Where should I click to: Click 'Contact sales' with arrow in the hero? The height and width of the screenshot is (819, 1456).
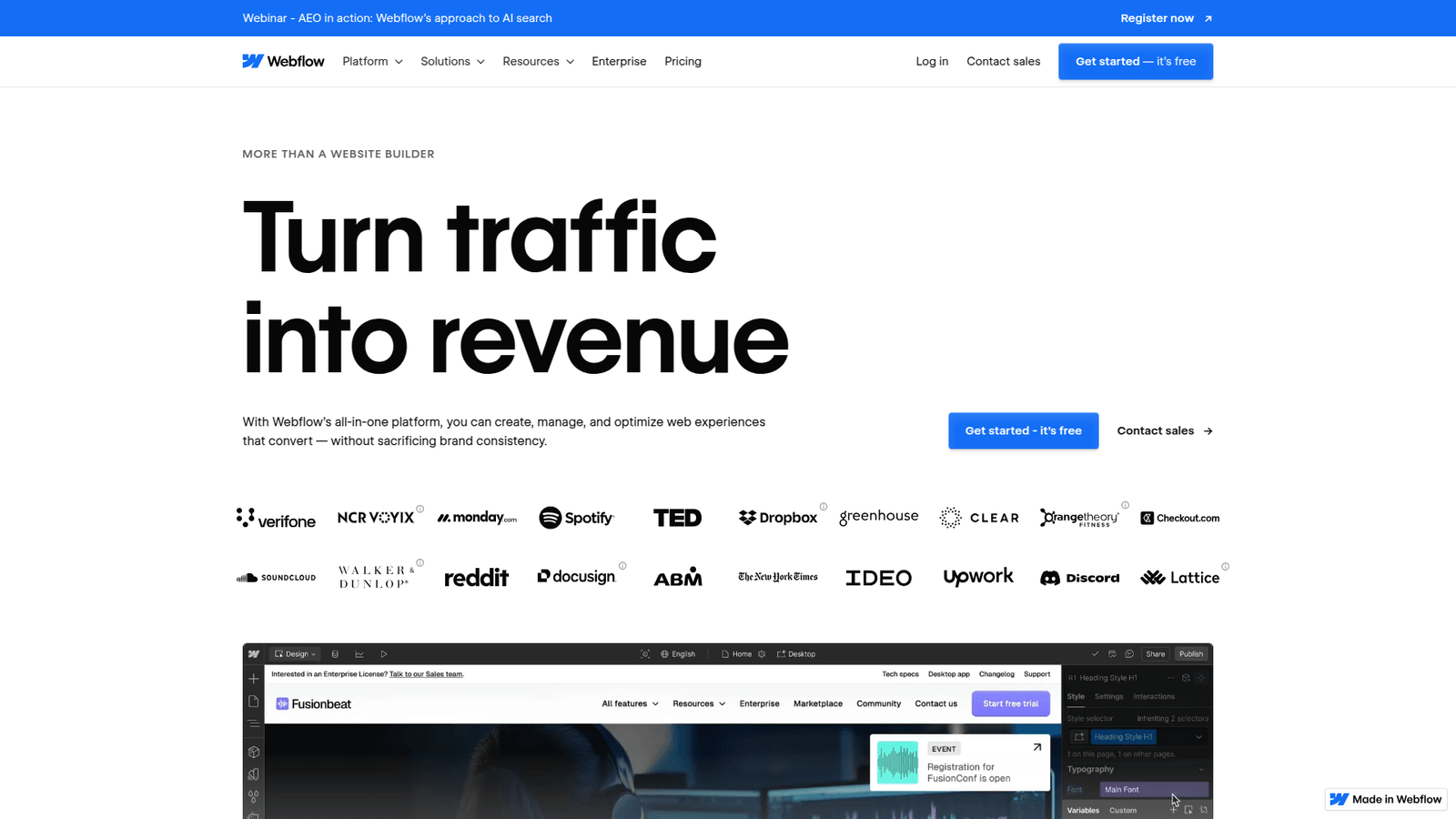pos(1164,430)
